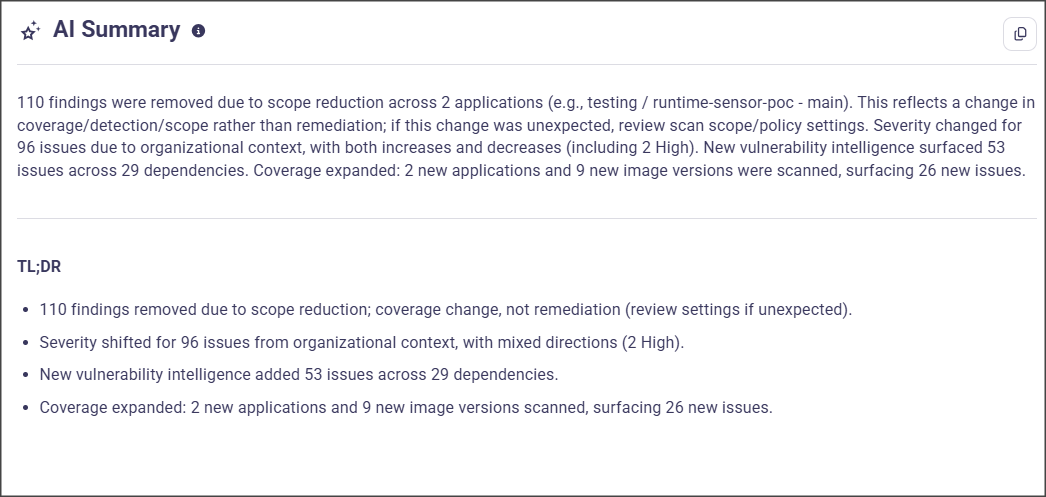Select the bullet about 110 findings removed

click(x=445, y=309)
